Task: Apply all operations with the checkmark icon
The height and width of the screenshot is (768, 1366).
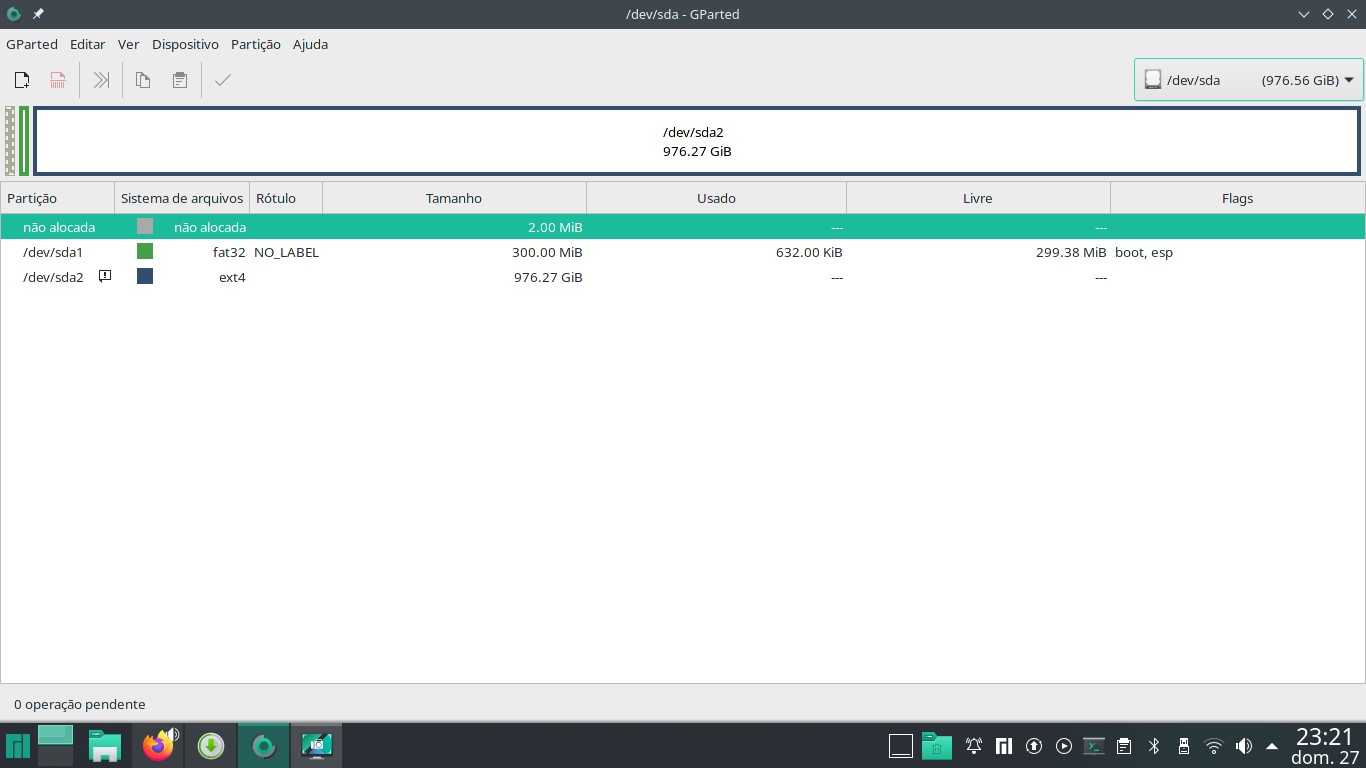Action: click(x=223, y=80)
